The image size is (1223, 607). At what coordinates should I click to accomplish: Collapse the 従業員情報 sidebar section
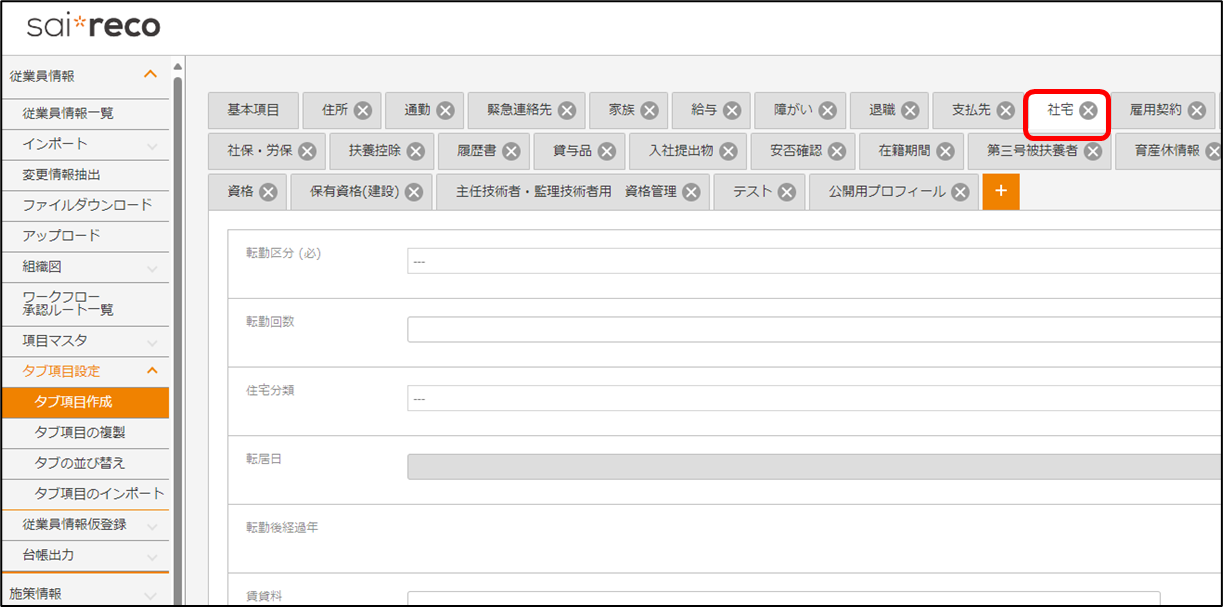tap(151, 75)
